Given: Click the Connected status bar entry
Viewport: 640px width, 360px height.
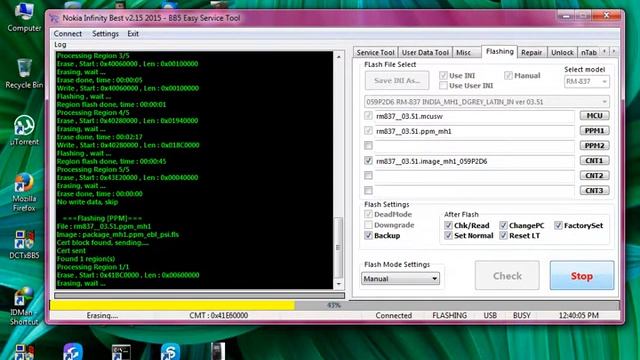Looking at the screenshot, I should [393, 316].
